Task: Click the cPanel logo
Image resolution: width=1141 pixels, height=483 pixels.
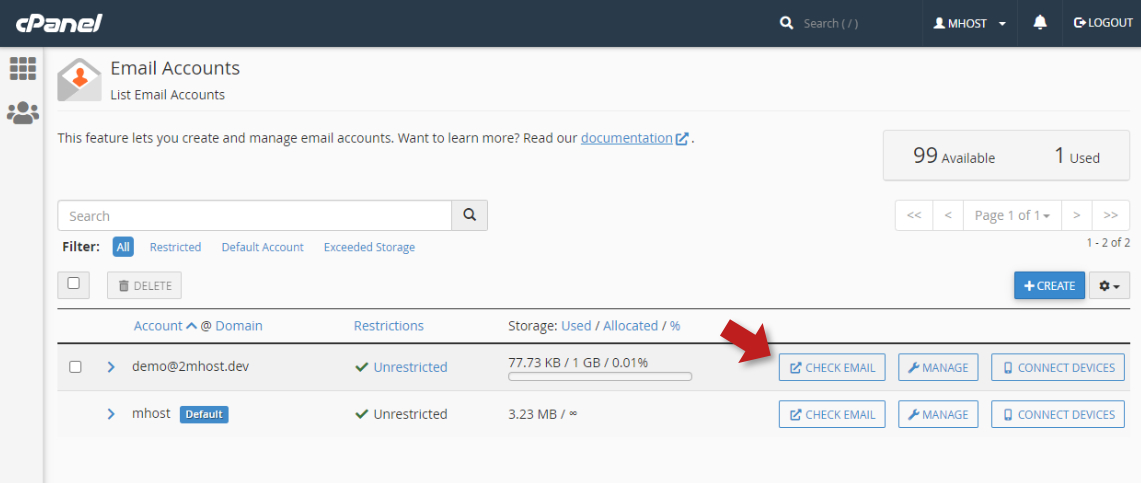Action: click(x=59, y=23)
